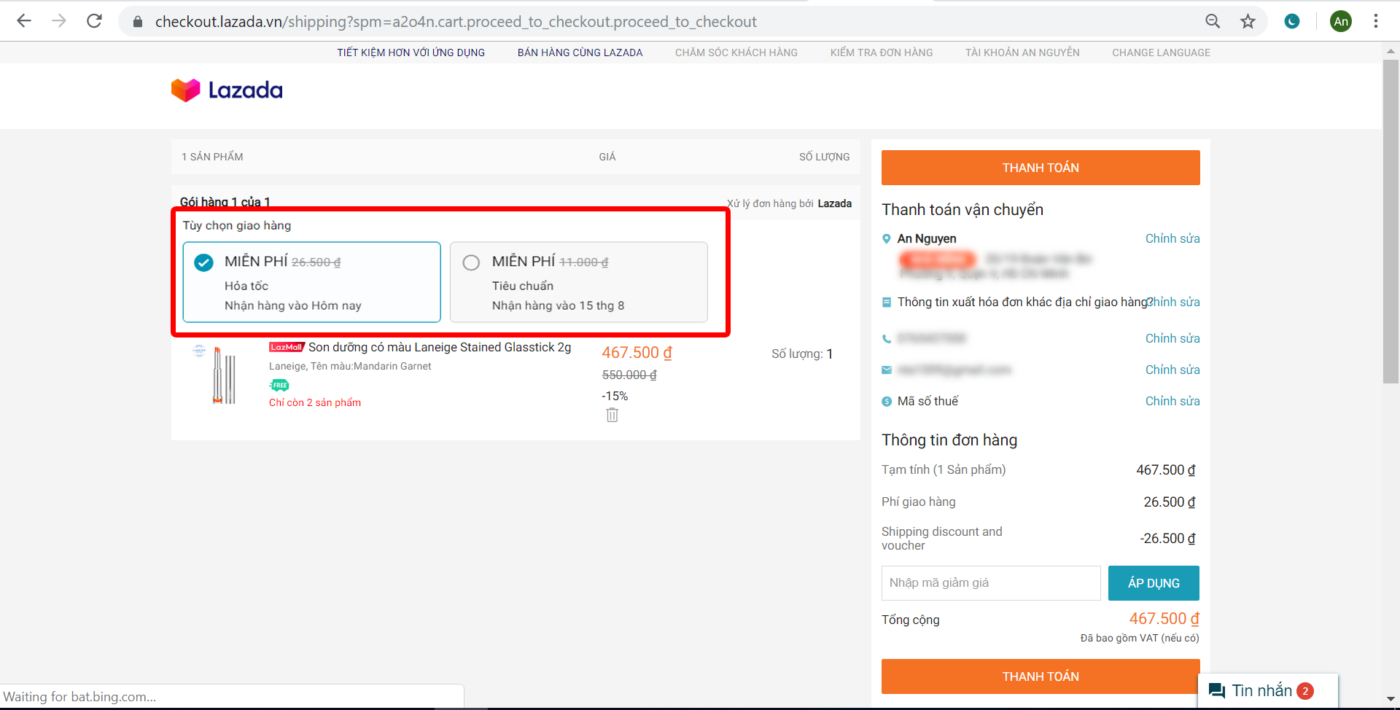
Task: Click the ÁP DỤNG voucher button
Action: [1153, 583]
